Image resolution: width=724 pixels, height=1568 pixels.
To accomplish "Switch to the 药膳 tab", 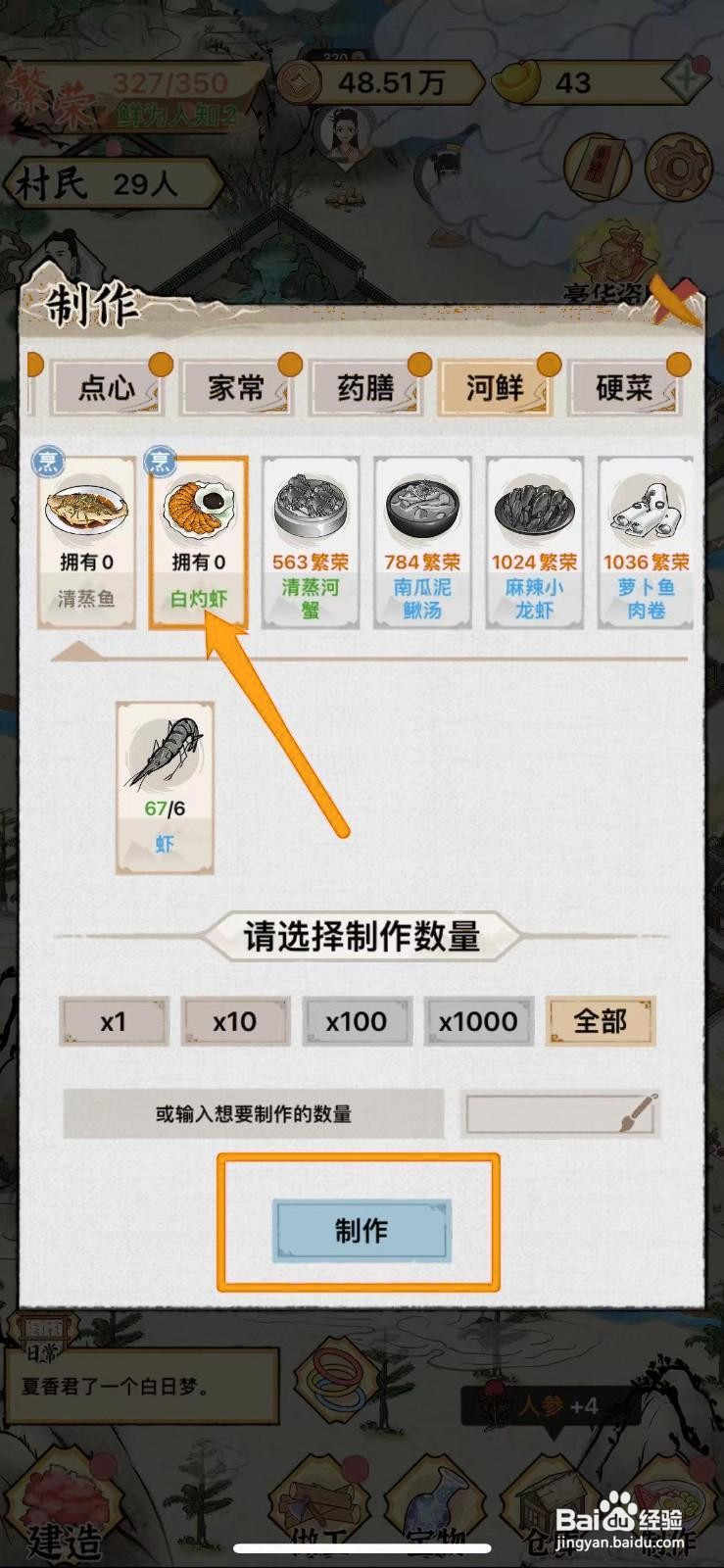I will (365, 388).
